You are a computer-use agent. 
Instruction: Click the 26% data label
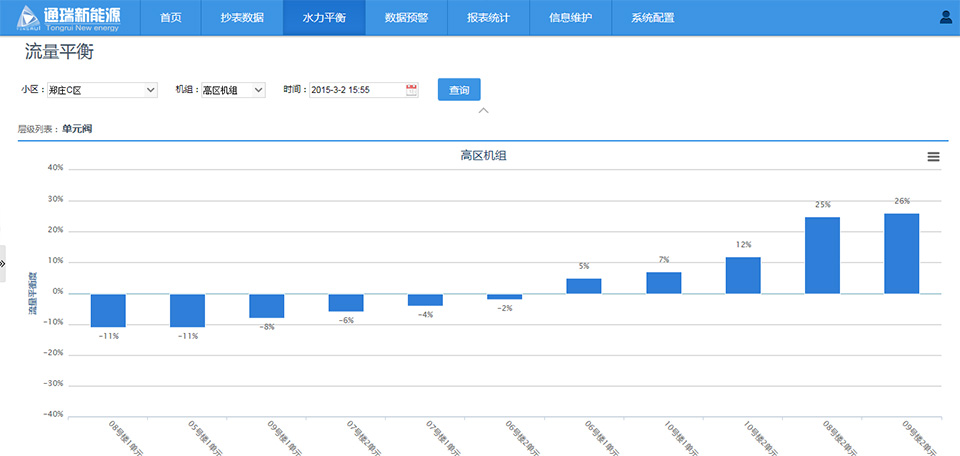902,201
